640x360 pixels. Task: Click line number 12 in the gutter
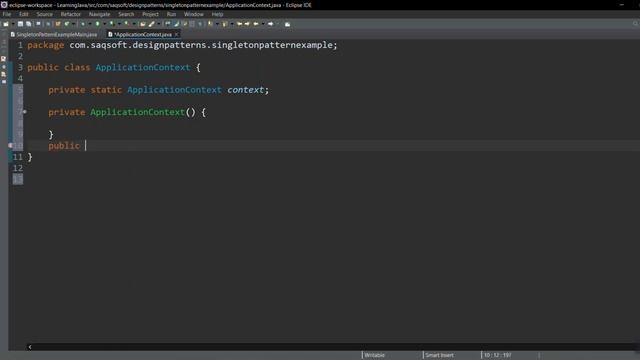[18, 168]
